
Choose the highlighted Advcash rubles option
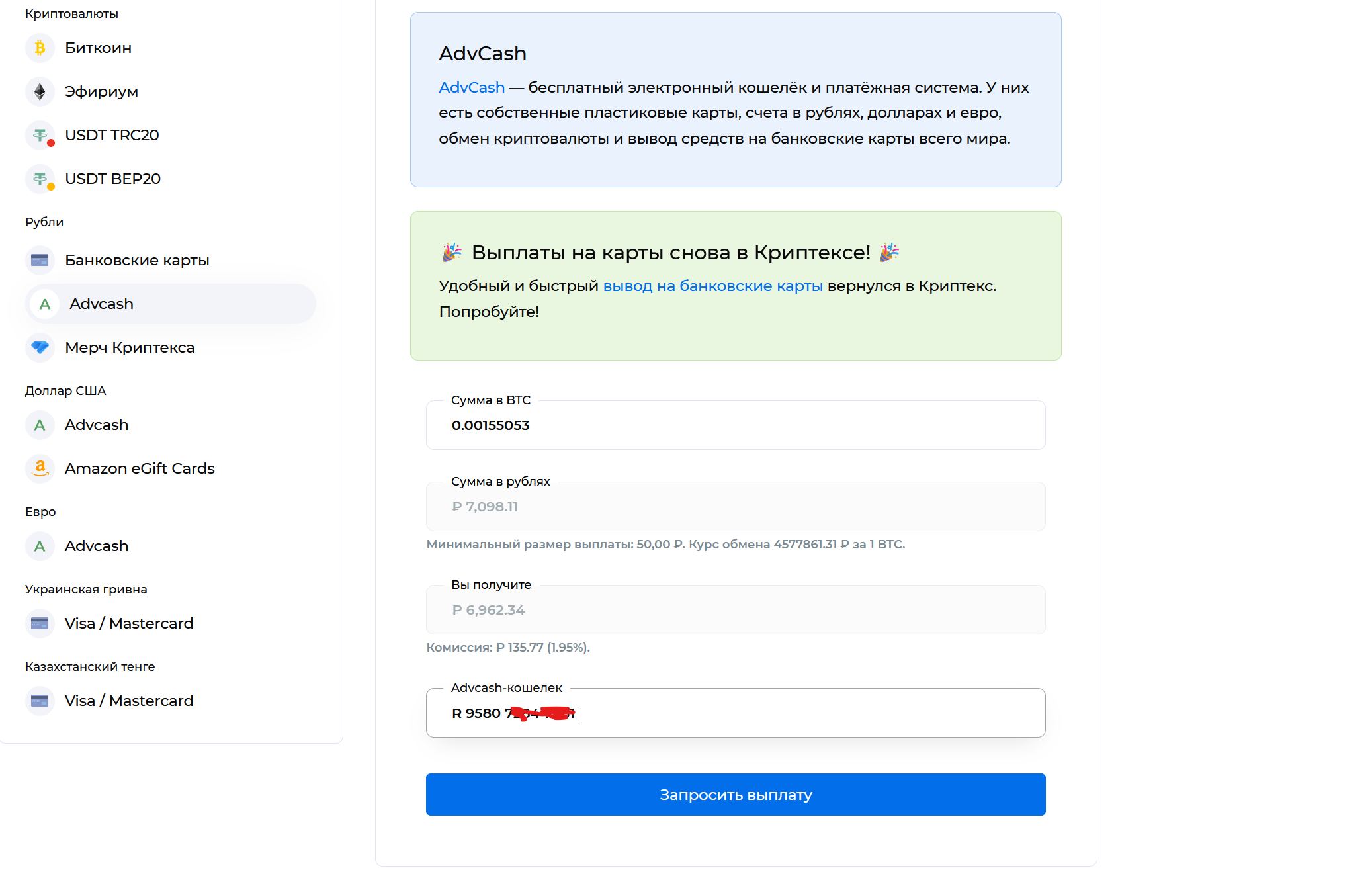pyautogui.click(x=171, y=304)
